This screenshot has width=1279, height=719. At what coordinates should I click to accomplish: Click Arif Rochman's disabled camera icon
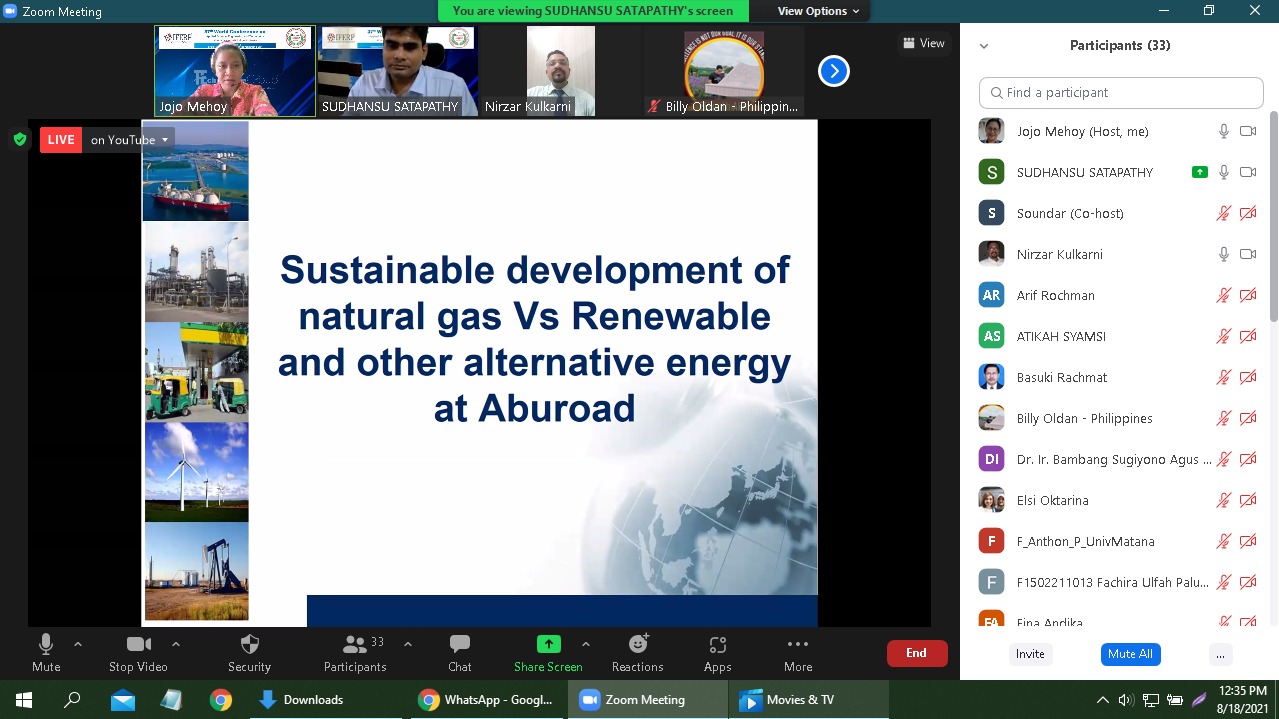1248,295
